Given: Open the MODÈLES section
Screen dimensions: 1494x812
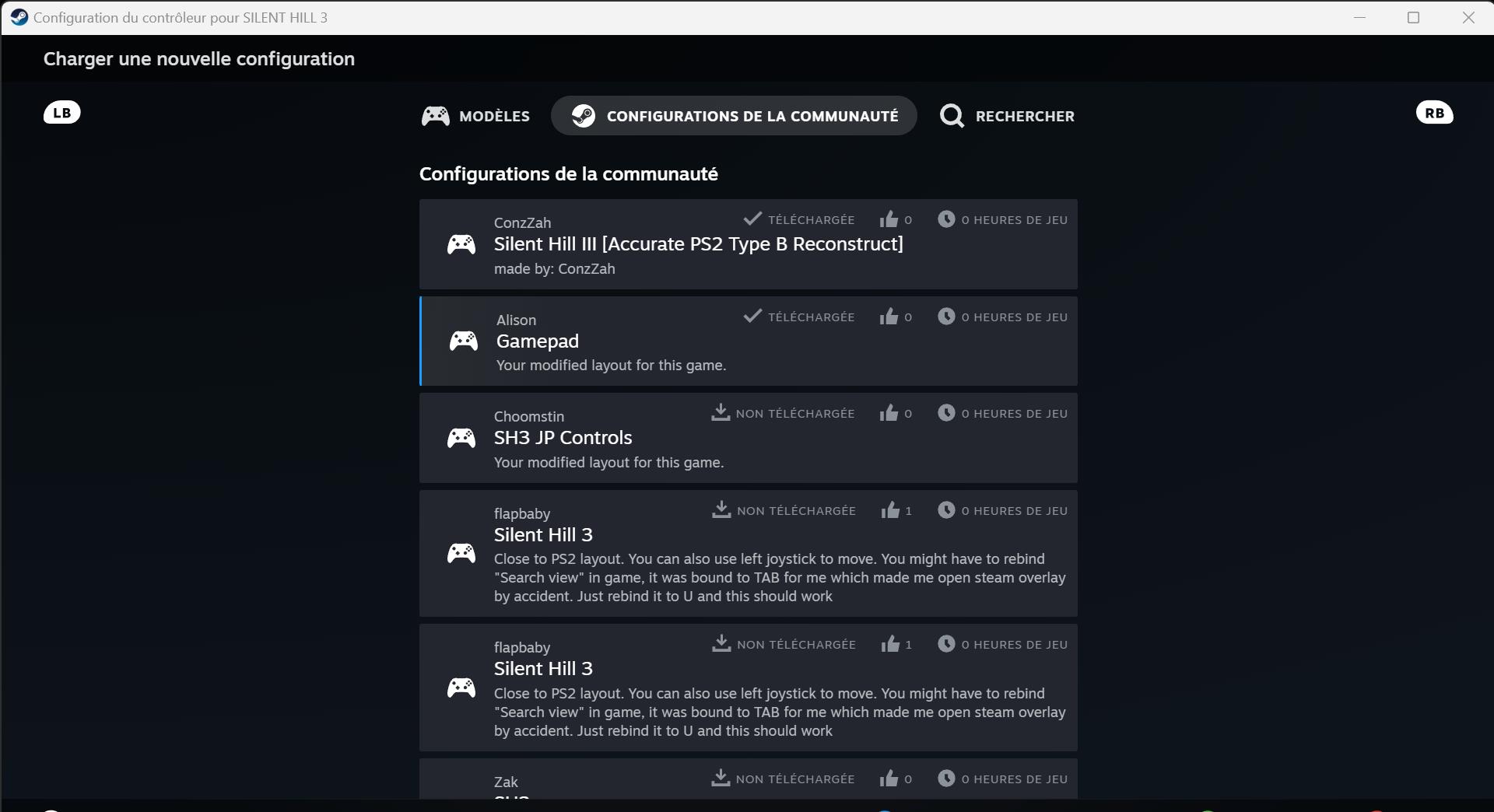Looking at the screenshot, I should coord(475,116).
